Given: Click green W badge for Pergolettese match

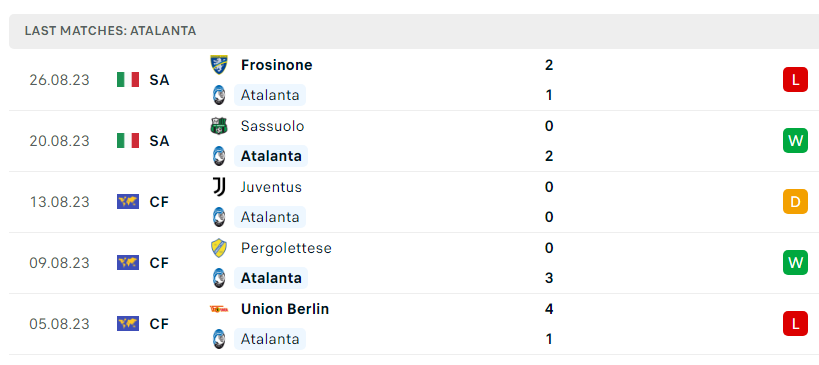Looking at the screenshot, I should [795, 263].
